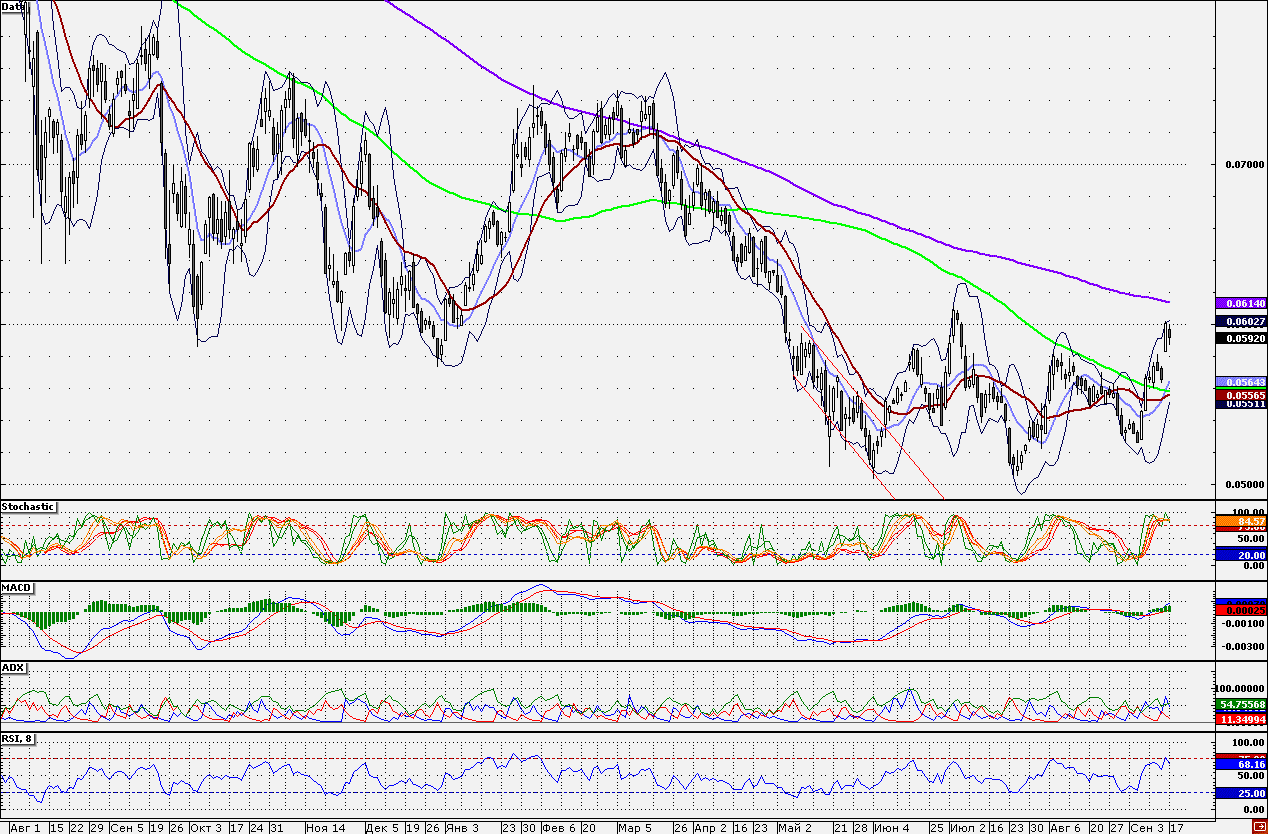Select the light blue 0.05643 price tag
This screenshot has width=1268, height=834.
tap(1240, 382)
